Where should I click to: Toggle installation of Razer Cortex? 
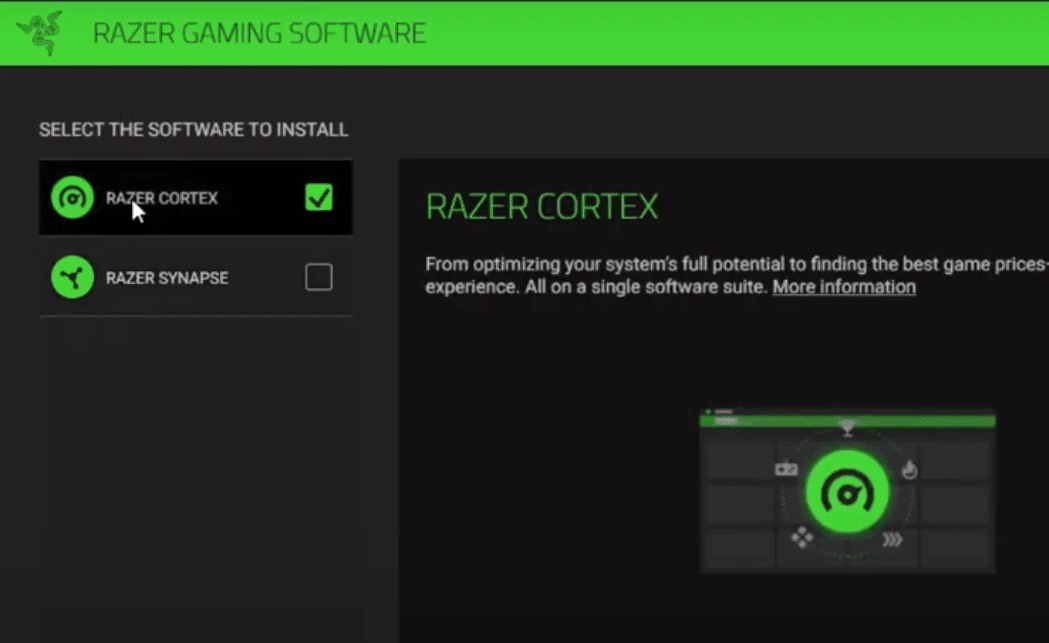coord(318,198)
